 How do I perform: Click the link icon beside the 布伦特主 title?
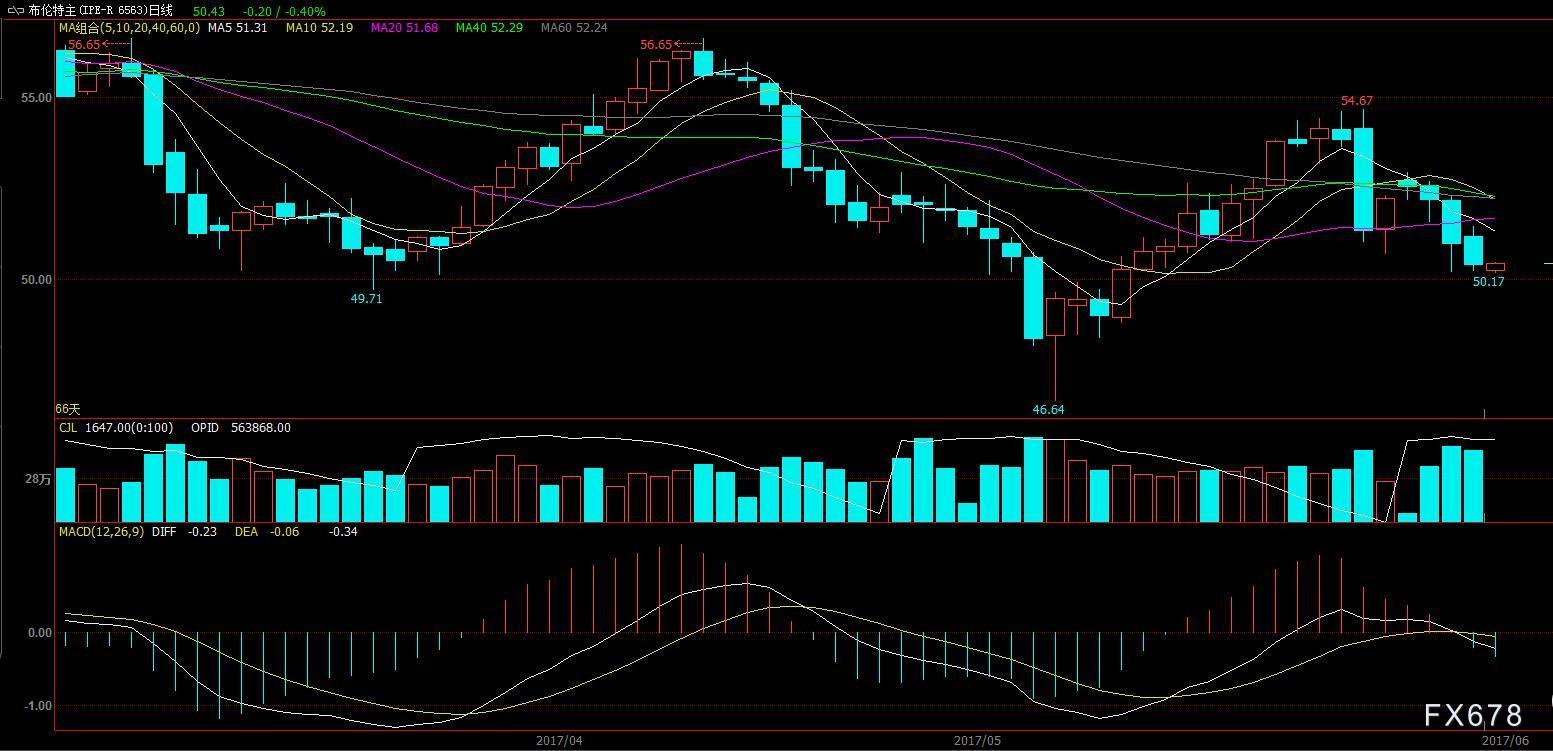14,11
